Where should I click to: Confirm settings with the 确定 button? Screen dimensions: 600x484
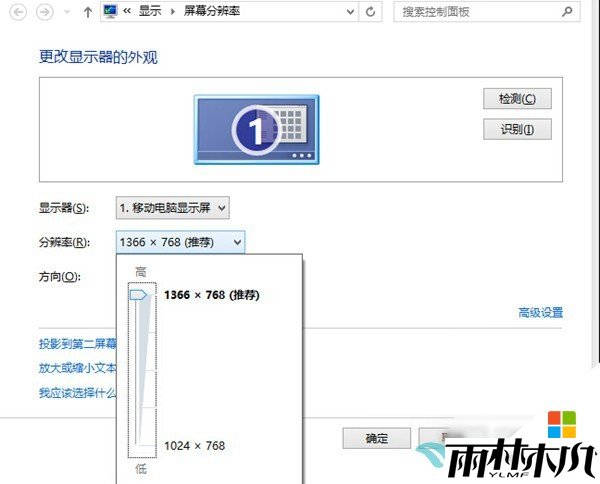[376, 438]
